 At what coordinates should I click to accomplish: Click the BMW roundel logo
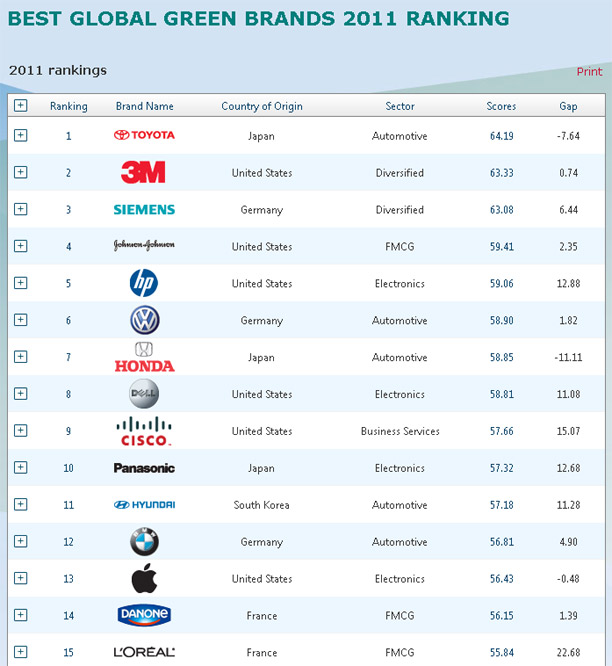click(144, 542)
